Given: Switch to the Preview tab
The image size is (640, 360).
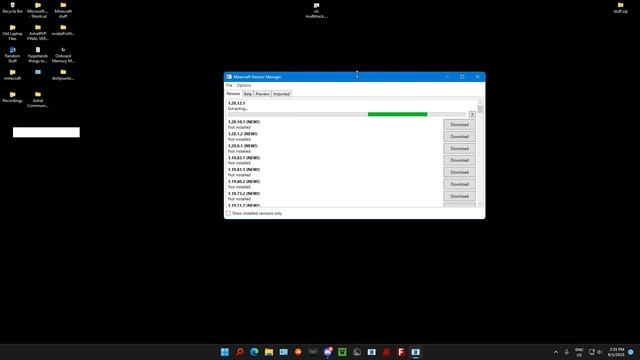Looking at the screenshot, I should pos(262,94).
